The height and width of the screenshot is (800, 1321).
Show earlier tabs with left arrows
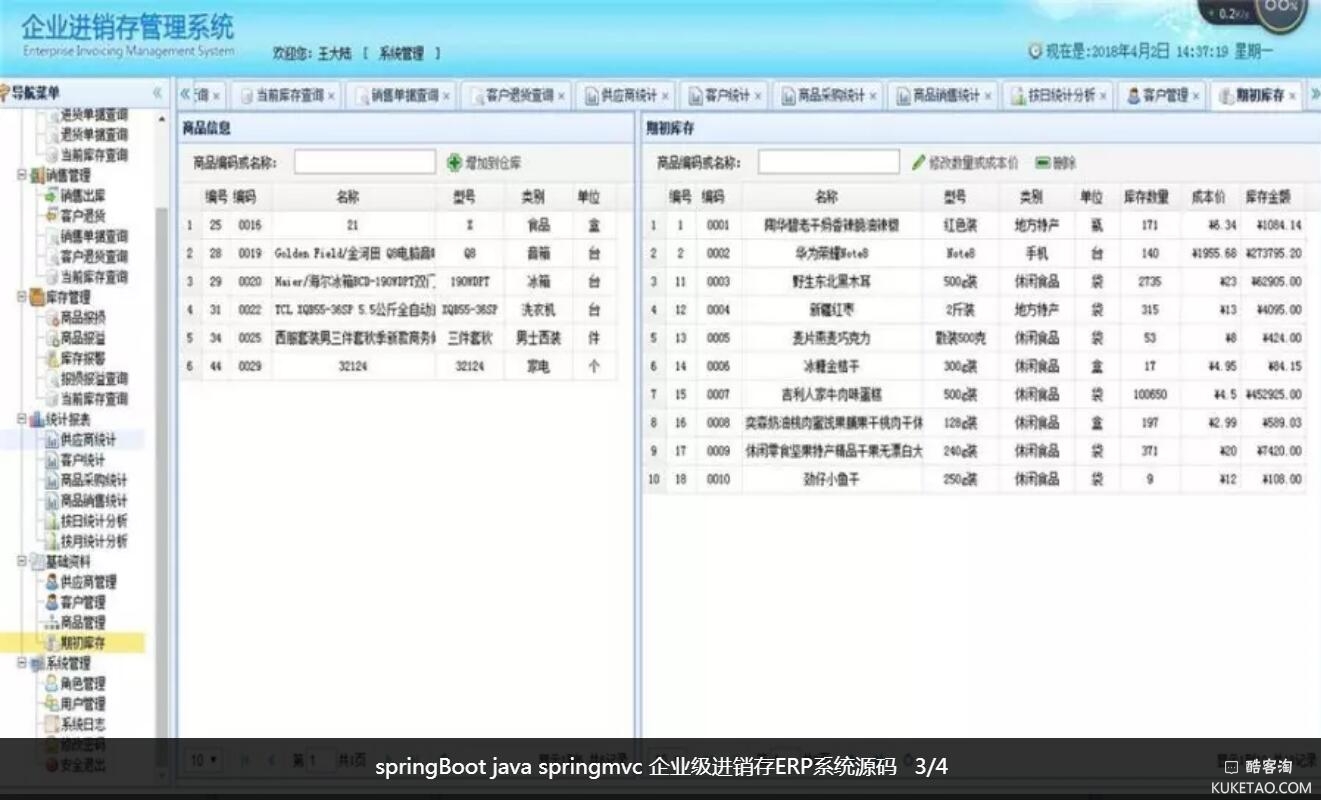click(x=185, y=95)
